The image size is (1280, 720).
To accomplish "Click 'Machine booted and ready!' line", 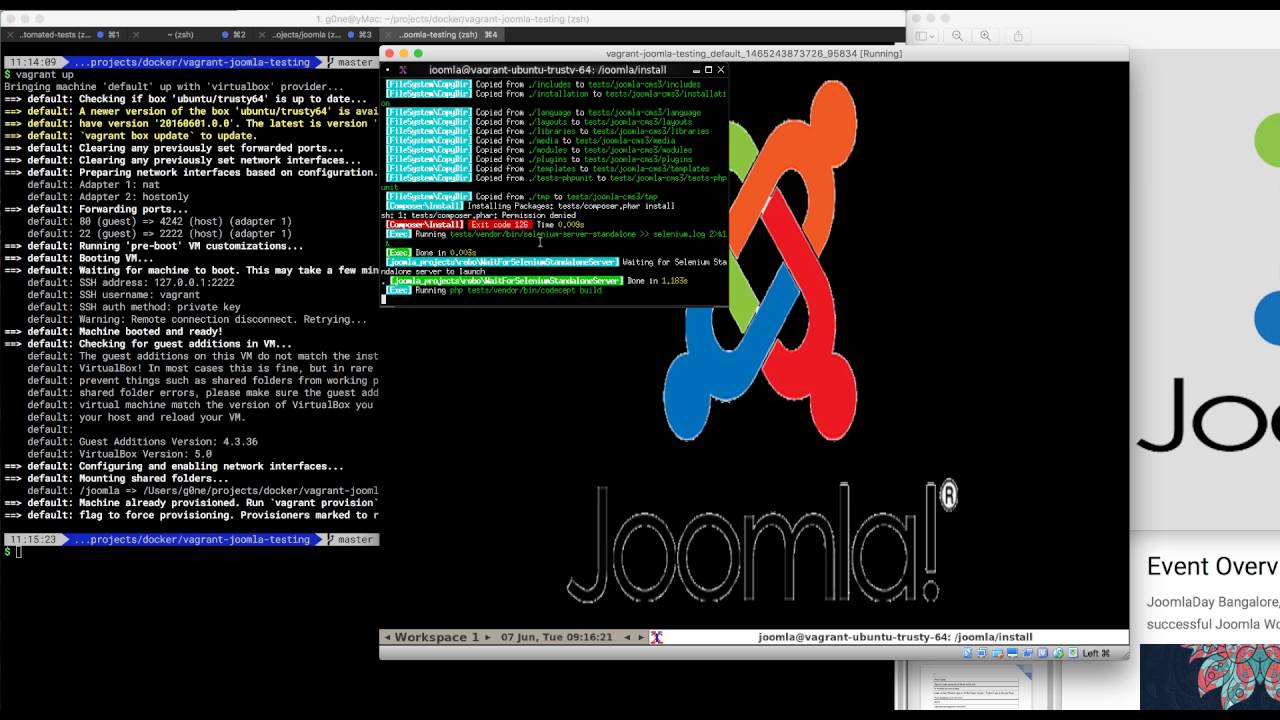I will pos(151,332).
